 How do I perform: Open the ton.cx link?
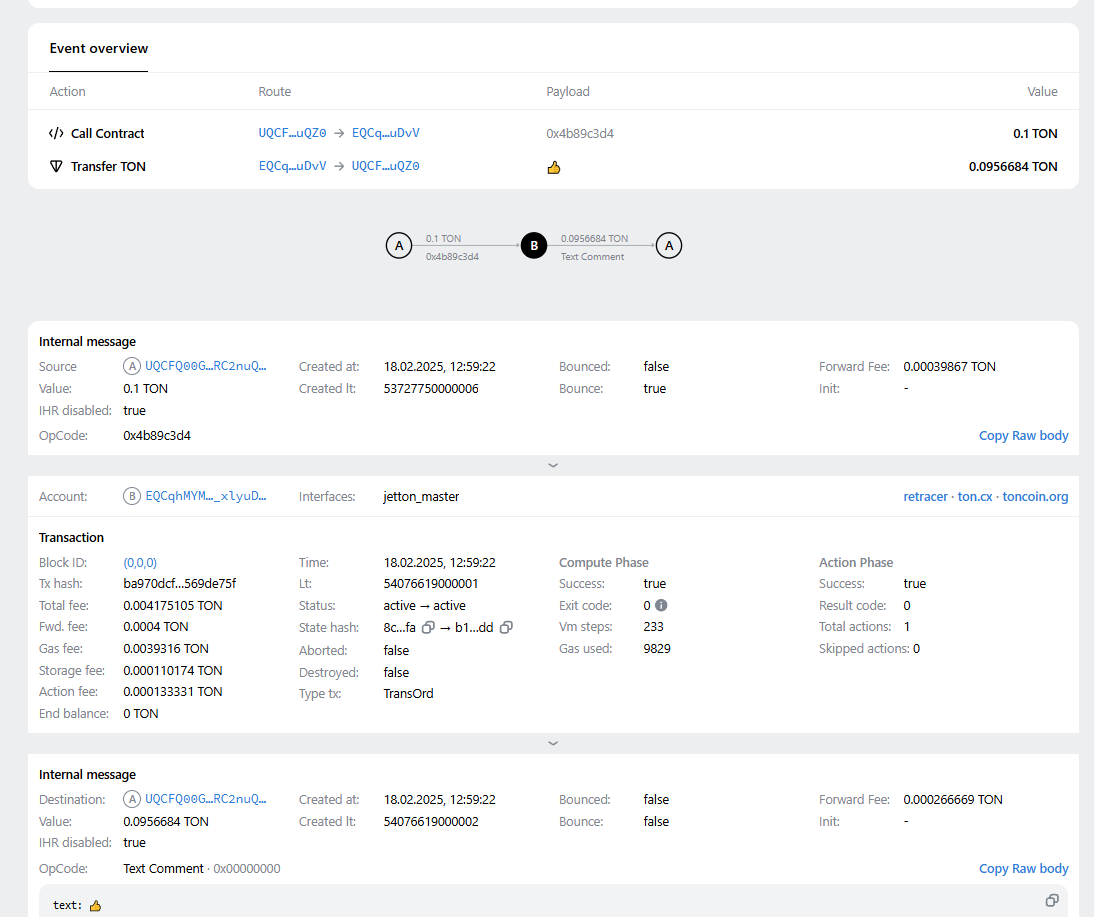pos(975,497)
